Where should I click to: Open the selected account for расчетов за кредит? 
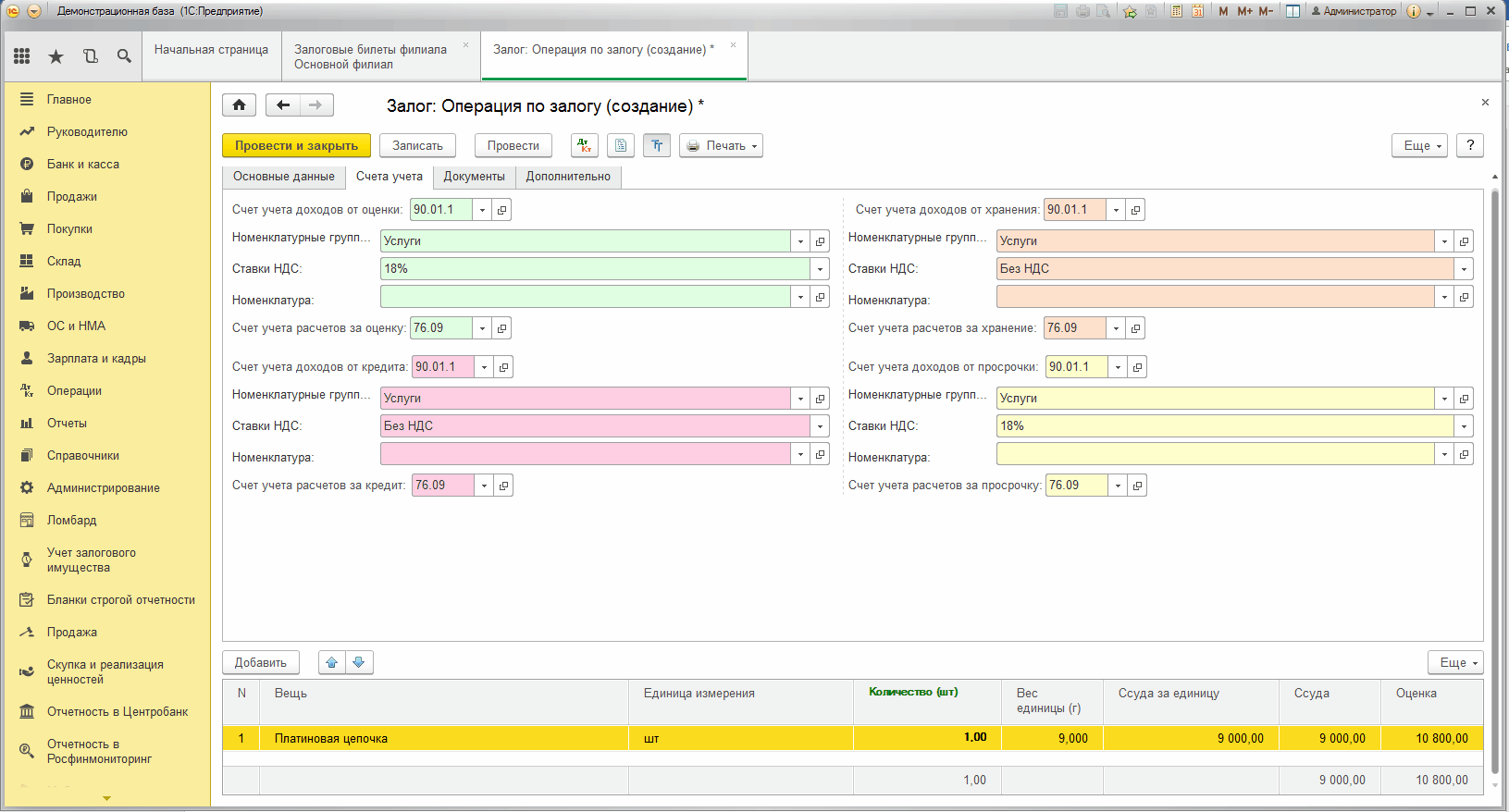click(504, 486)
